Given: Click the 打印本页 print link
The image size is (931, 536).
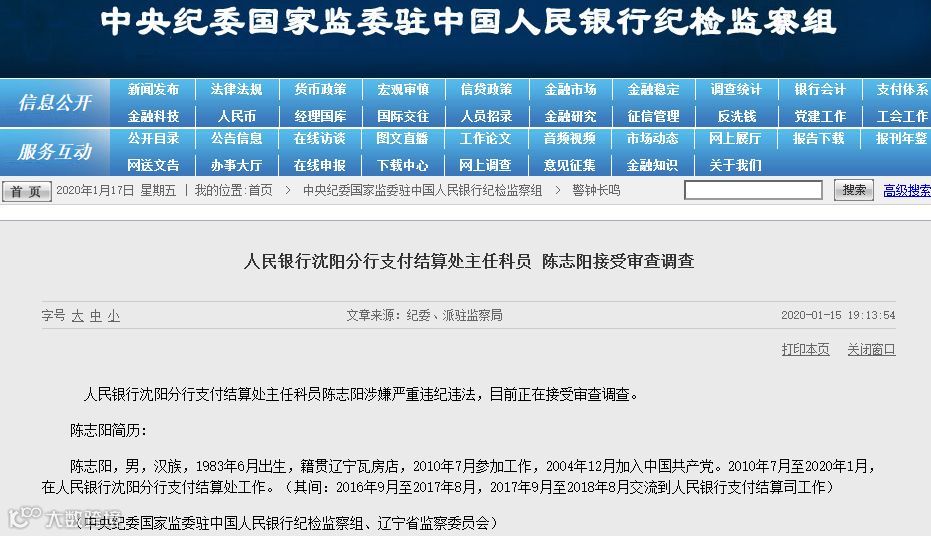Looking at the screenshot, I should (805, 350).
